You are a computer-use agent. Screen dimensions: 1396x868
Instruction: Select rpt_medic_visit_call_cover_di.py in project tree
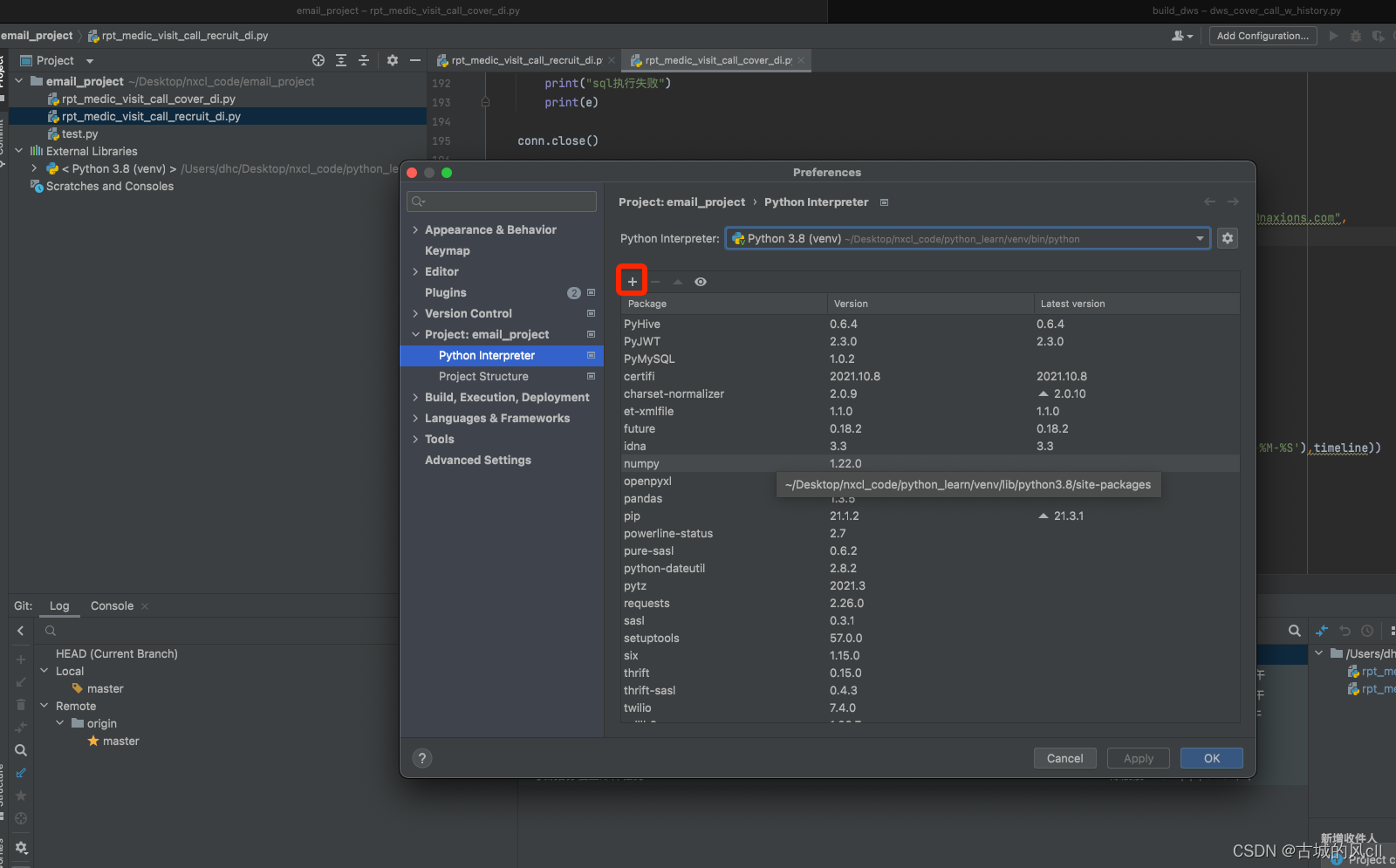(148, 99)
